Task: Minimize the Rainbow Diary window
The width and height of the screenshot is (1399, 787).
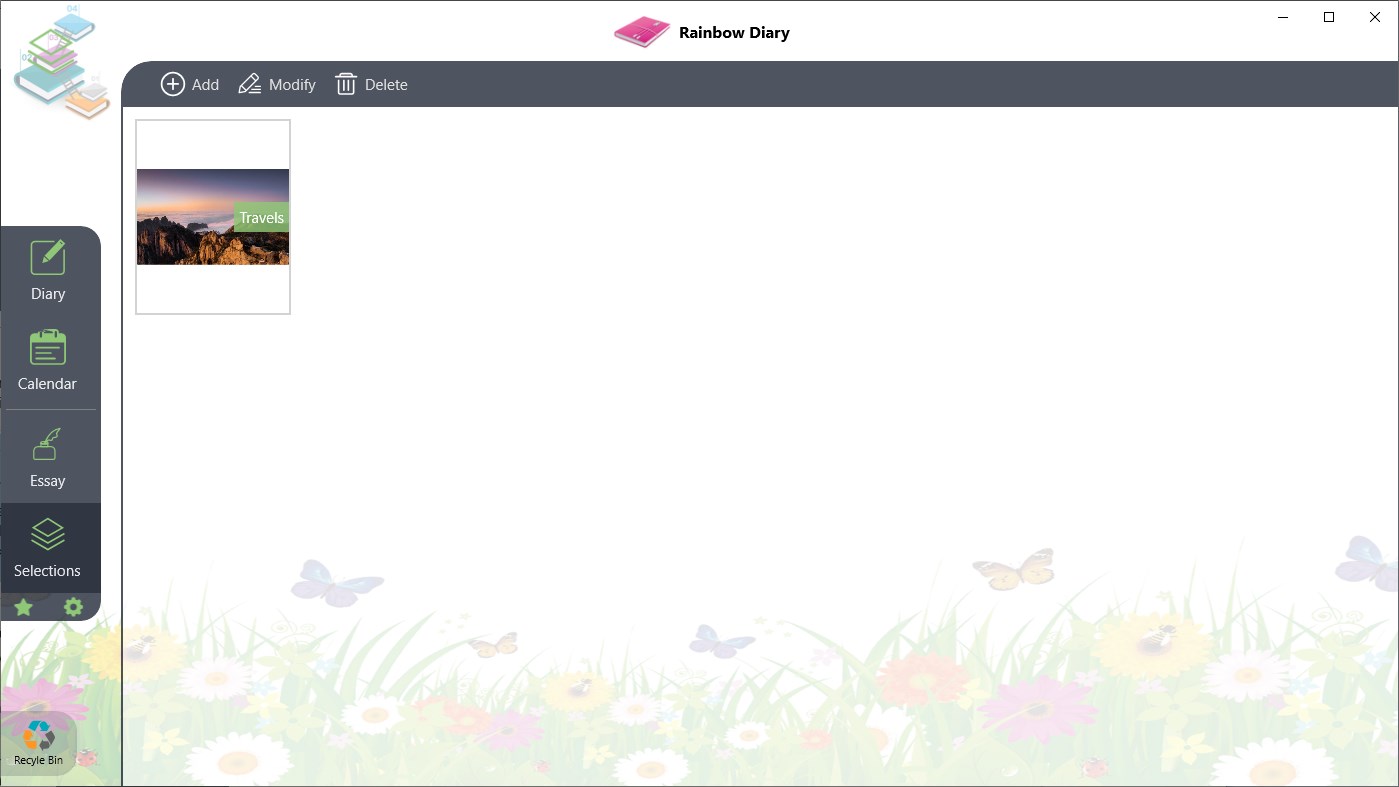Action: coord(1282,17)
